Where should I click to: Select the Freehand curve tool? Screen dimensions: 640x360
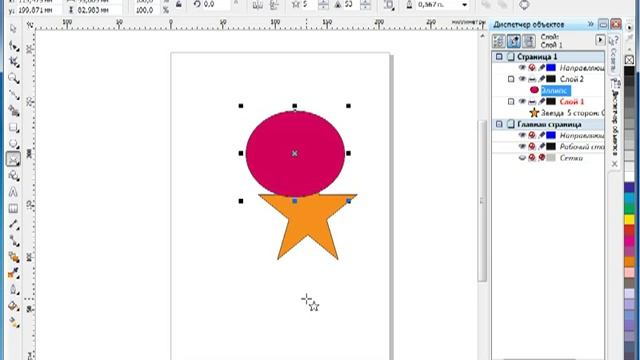[13, 95]
